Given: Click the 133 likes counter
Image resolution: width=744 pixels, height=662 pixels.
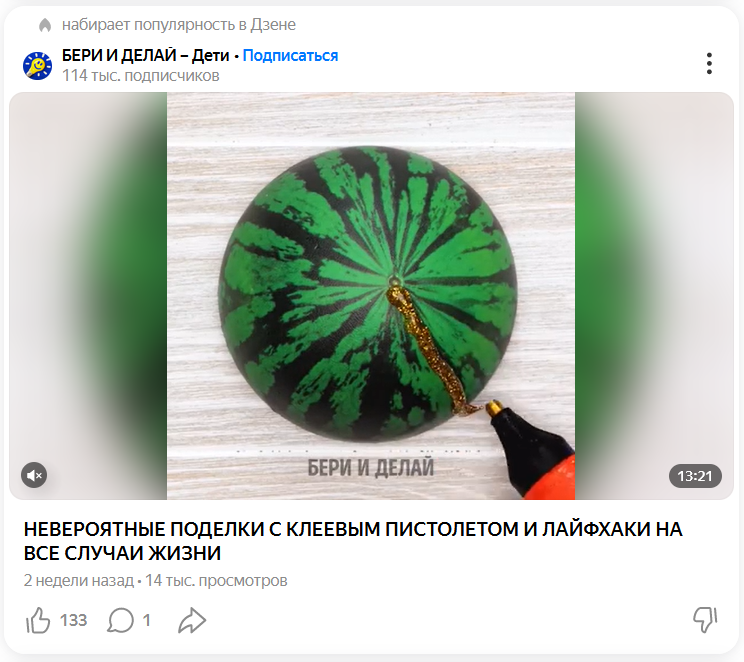Looking at the screenshot, I should pos(74,620).
